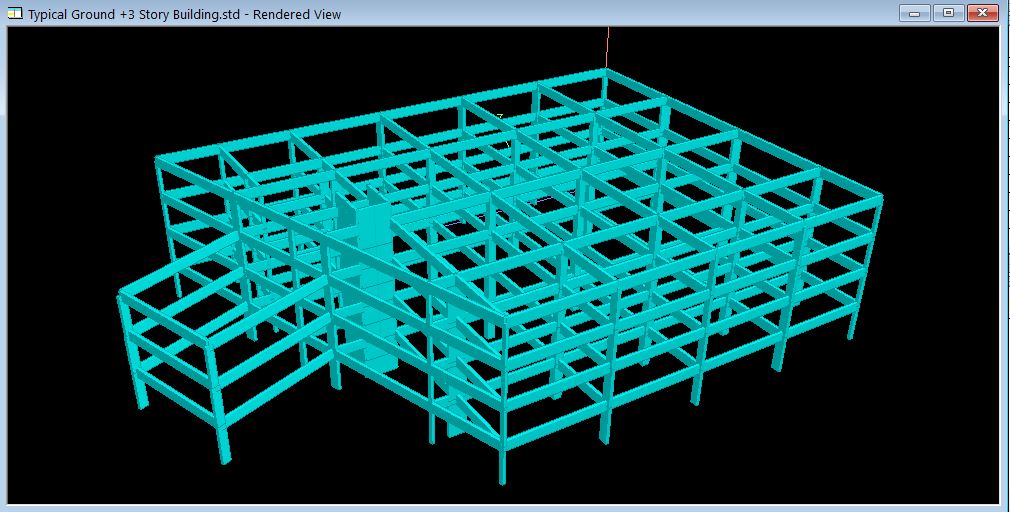Open the window system menu icon
This screenshot has height=512, width=1010.
coord(14,13)
